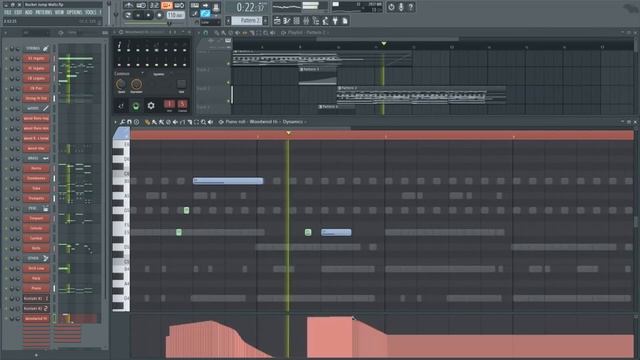Click the gear settings icon in plugin panel

[x=151, y=106]
